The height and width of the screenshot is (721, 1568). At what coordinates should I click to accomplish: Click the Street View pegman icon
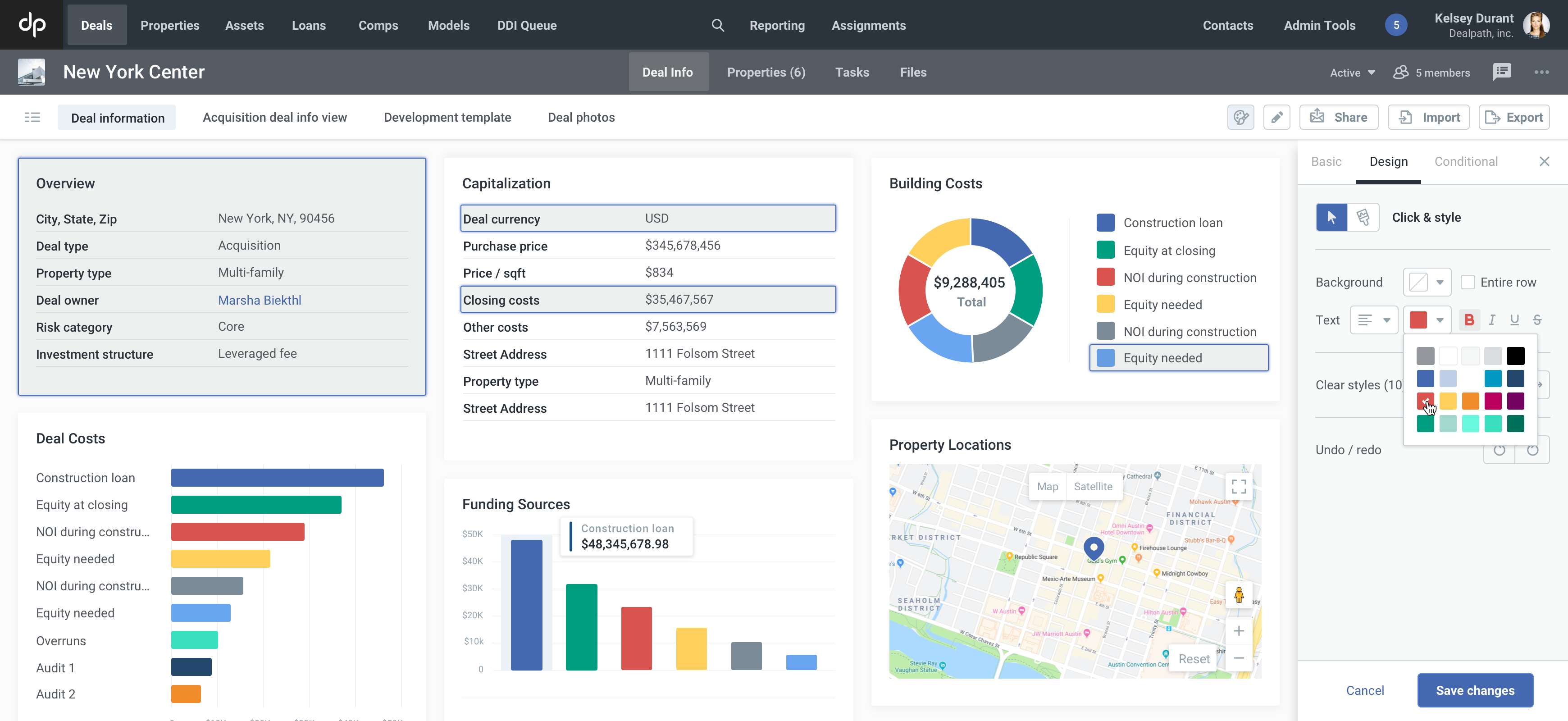point(1238,595)
